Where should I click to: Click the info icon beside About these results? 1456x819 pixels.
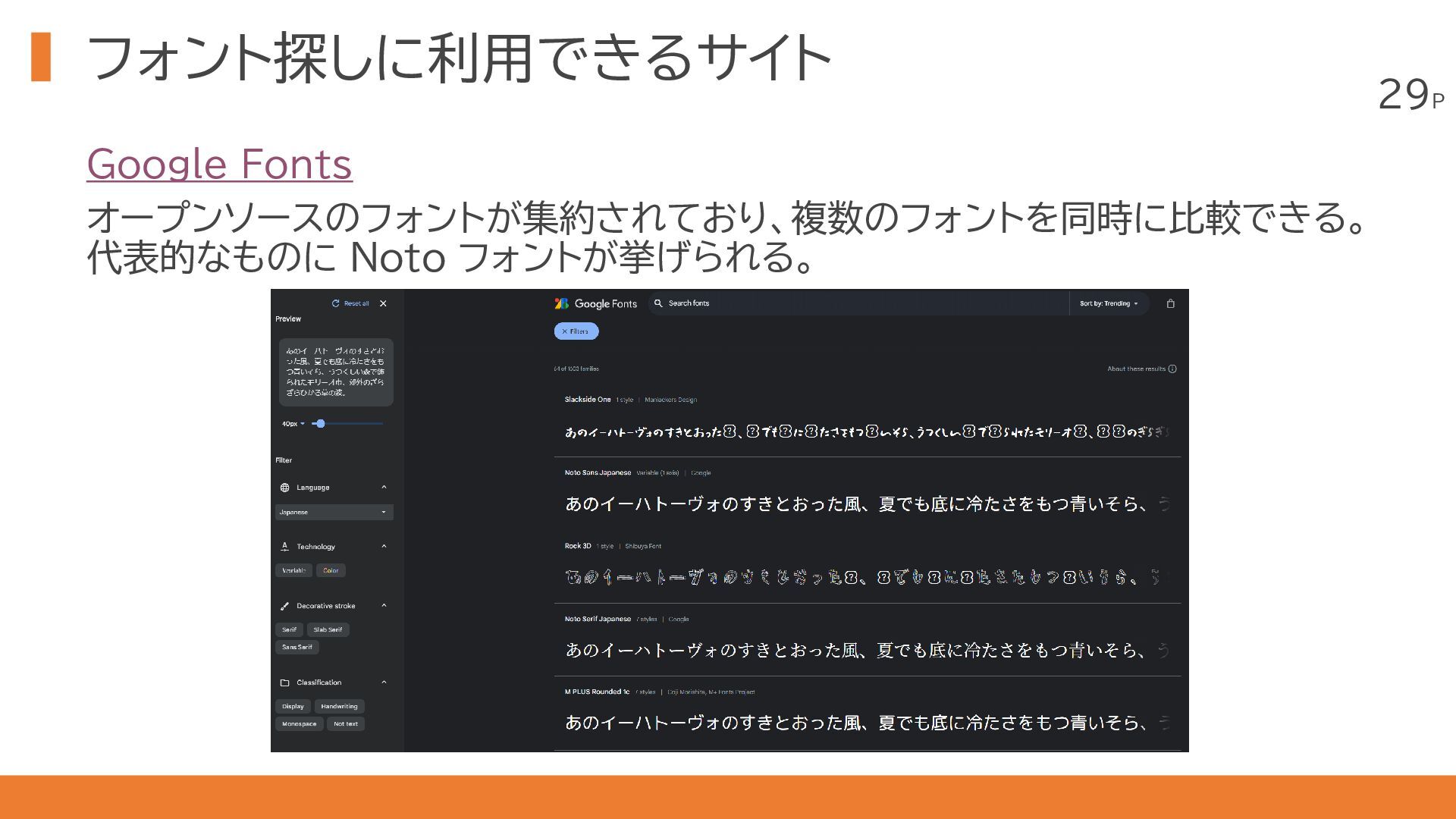(1172, 369)
